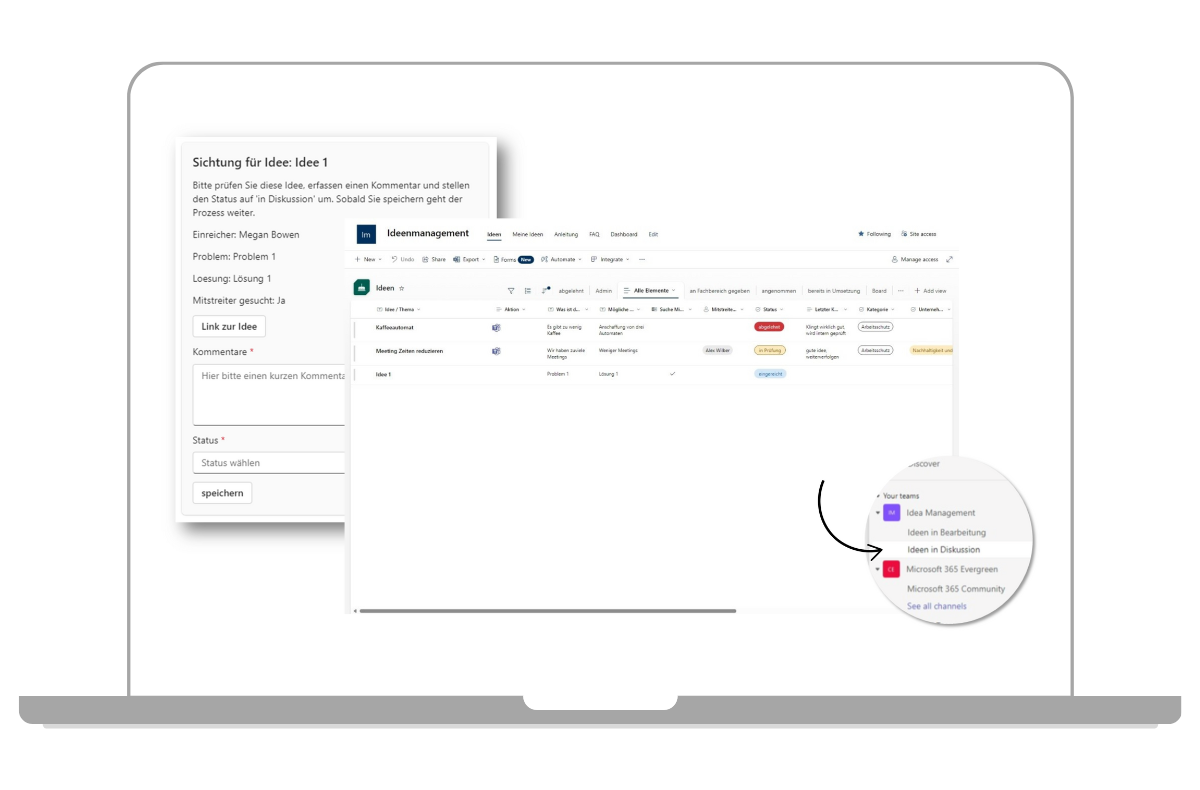The image size is (1200, 790).
Task: Click the group-by icon next to the filter
Action: pyautogui.click(x=528, y=291)
